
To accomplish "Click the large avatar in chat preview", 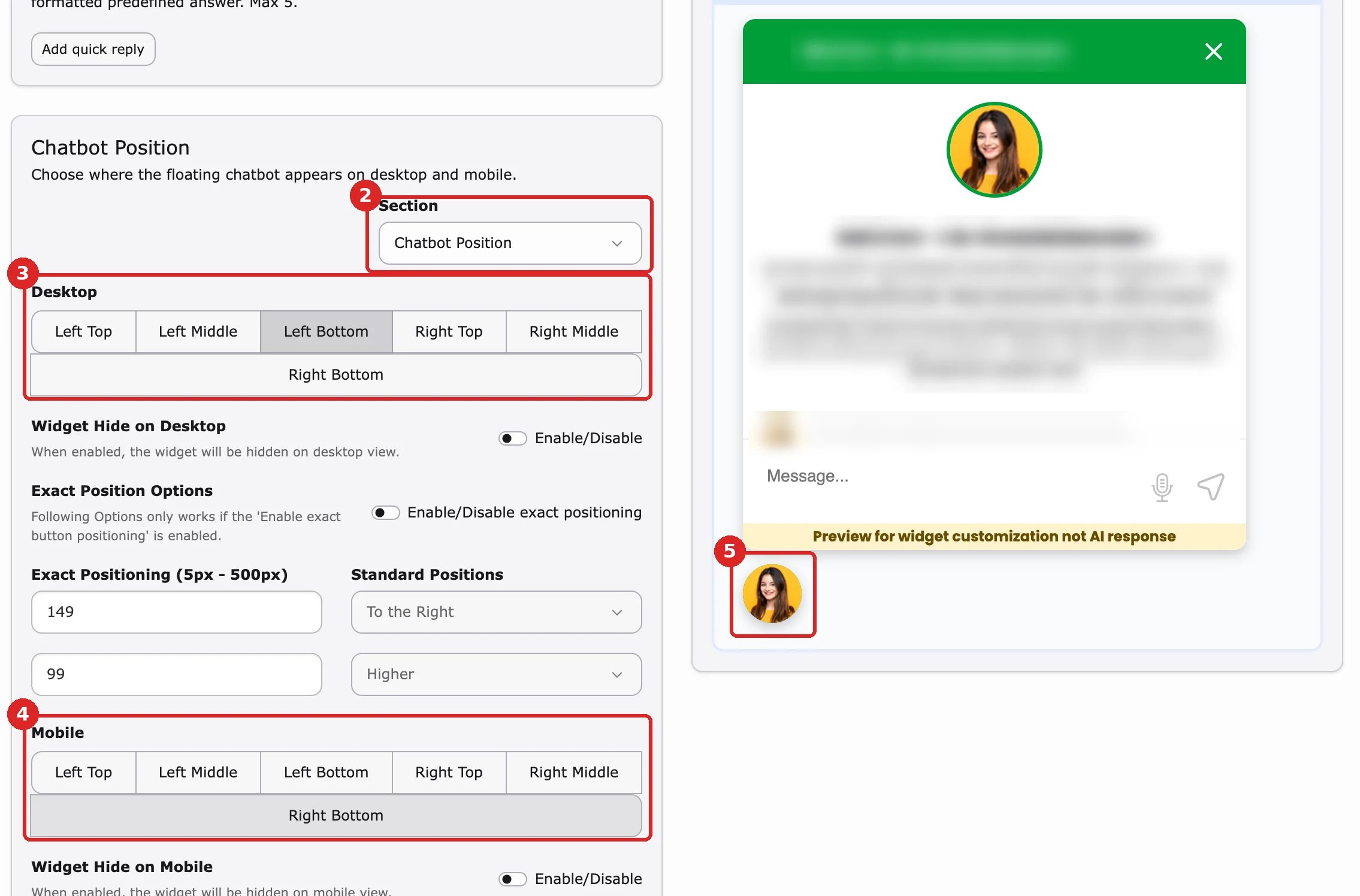I will 994,150.
